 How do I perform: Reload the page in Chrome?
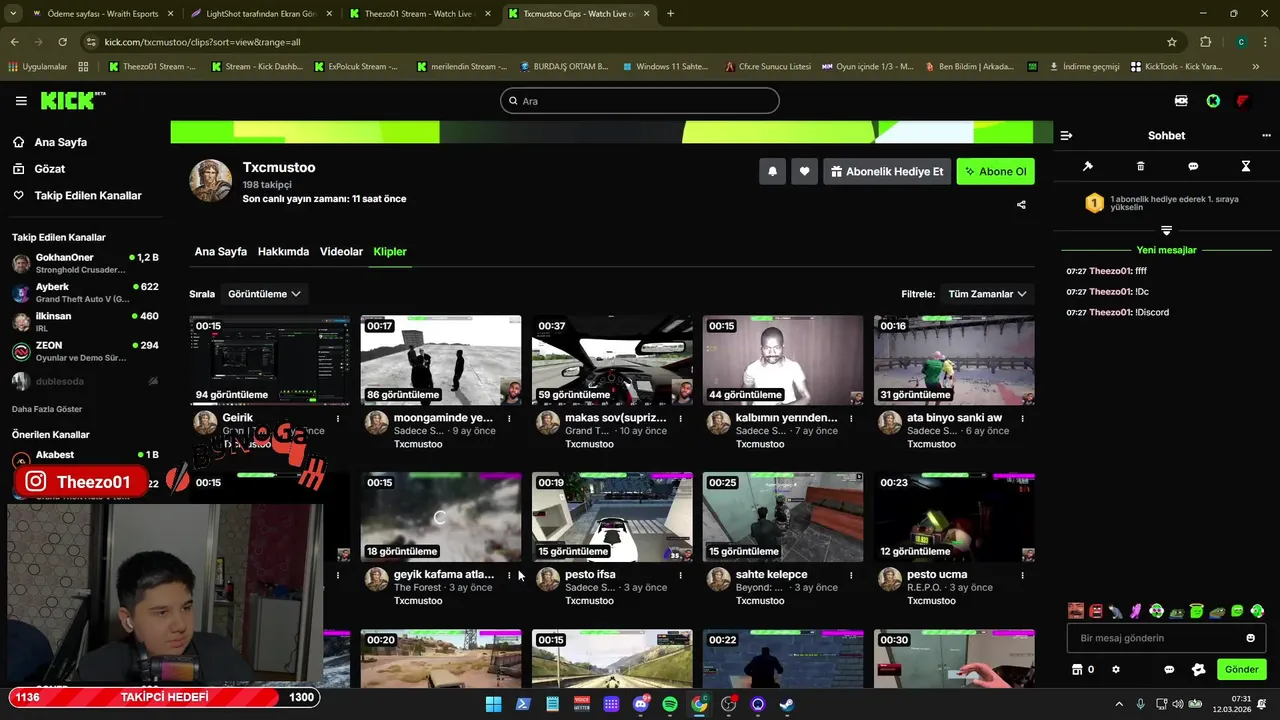point(62,42)
